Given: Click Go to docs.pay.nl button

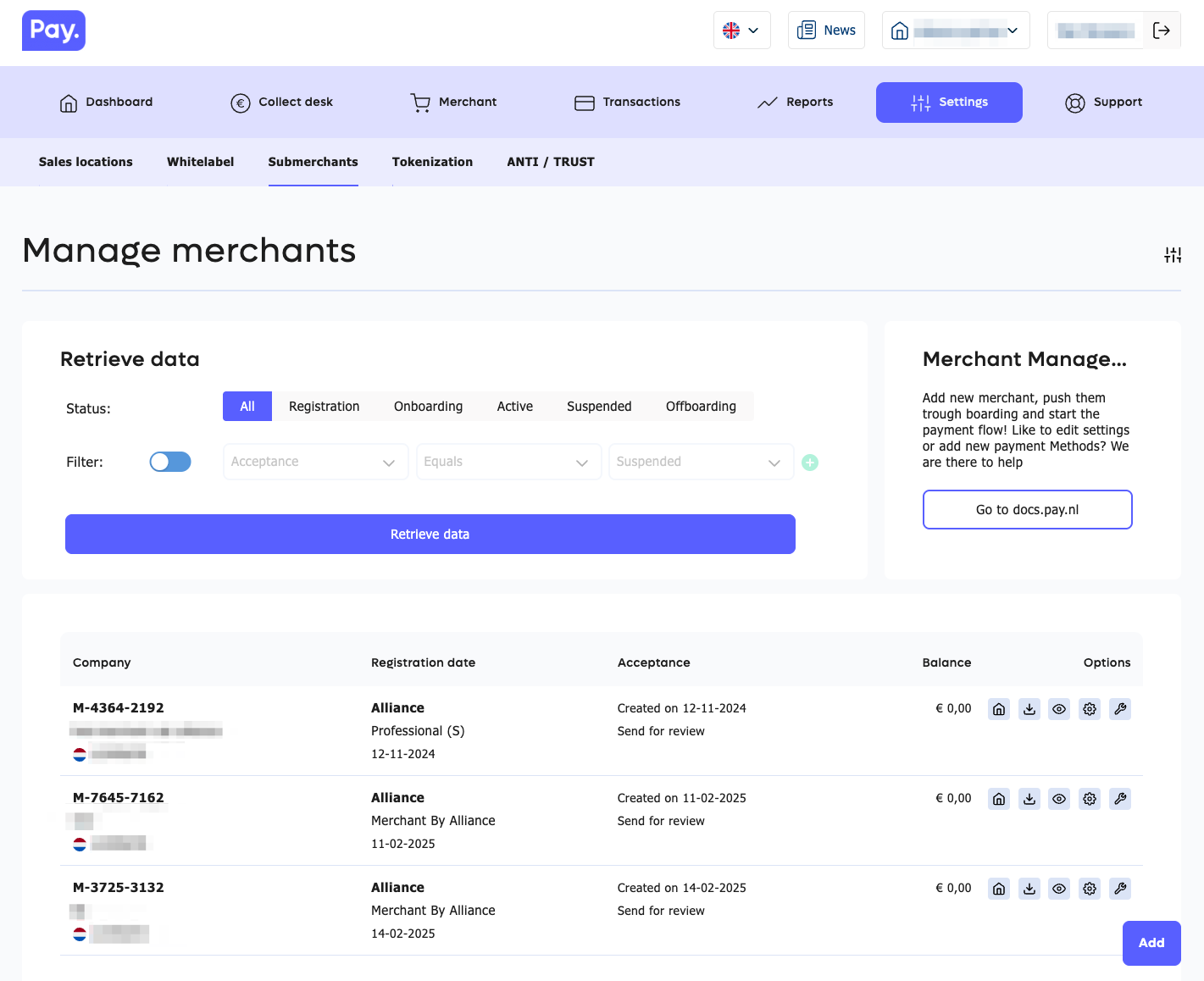Looking at the screenshot, I should [x=1028, y=510].
